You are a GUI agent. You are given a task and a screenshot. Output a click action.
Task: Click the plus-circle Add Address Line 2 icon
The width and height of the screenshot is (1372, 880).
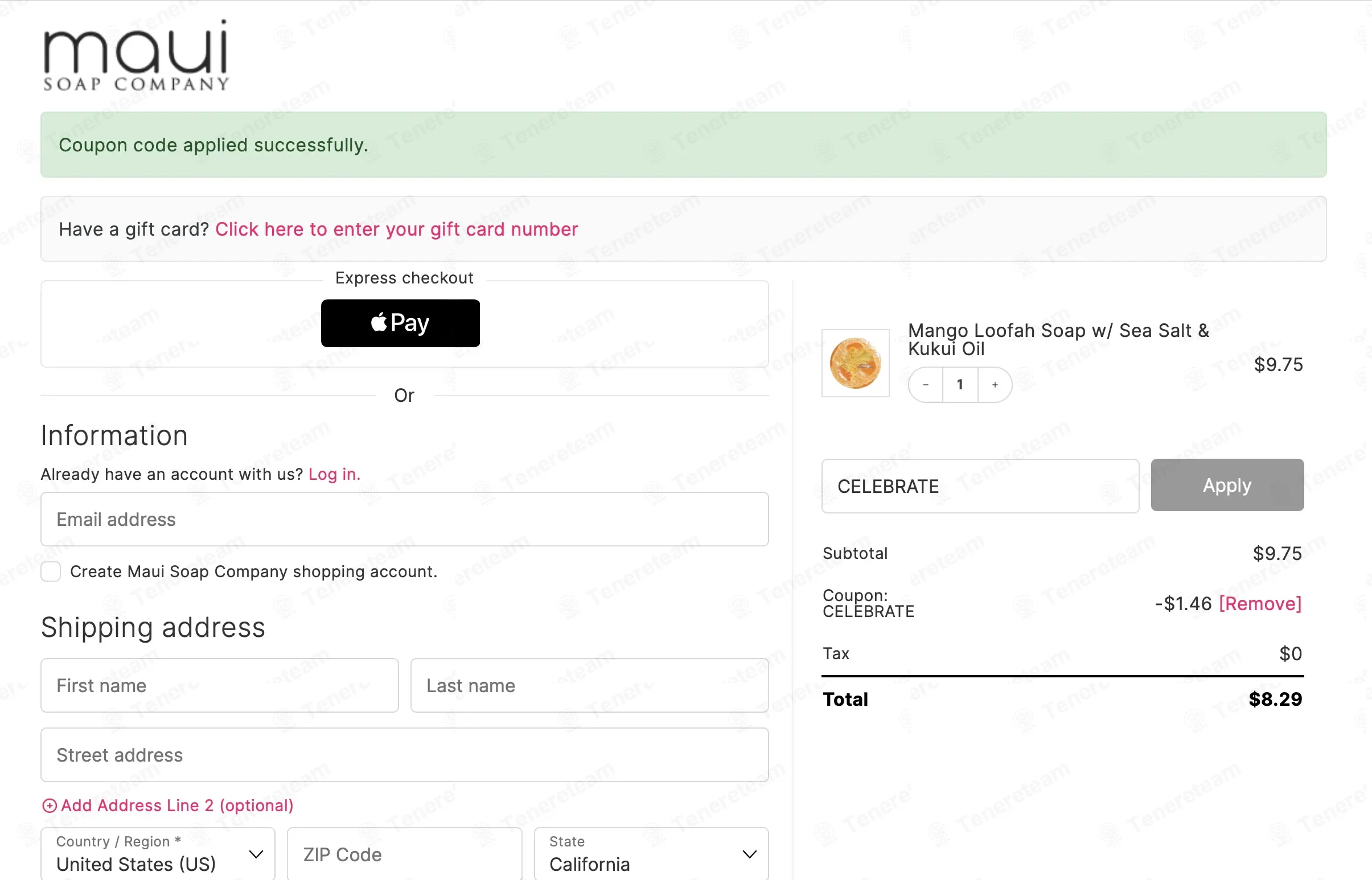pos(50,805)
